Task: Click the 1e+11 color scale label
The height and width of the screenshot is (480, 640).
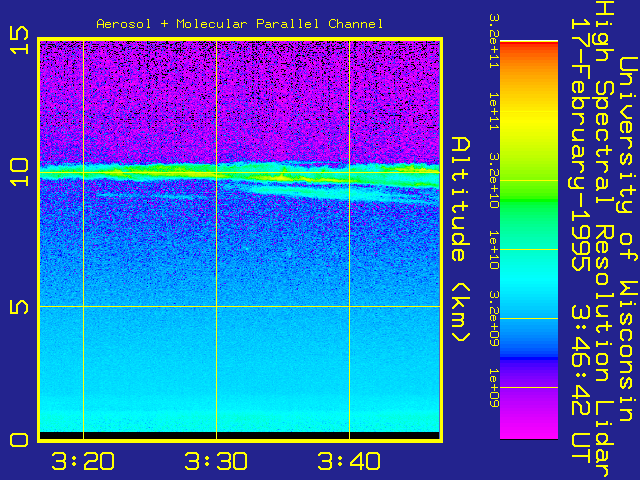Action: (494, 111)
